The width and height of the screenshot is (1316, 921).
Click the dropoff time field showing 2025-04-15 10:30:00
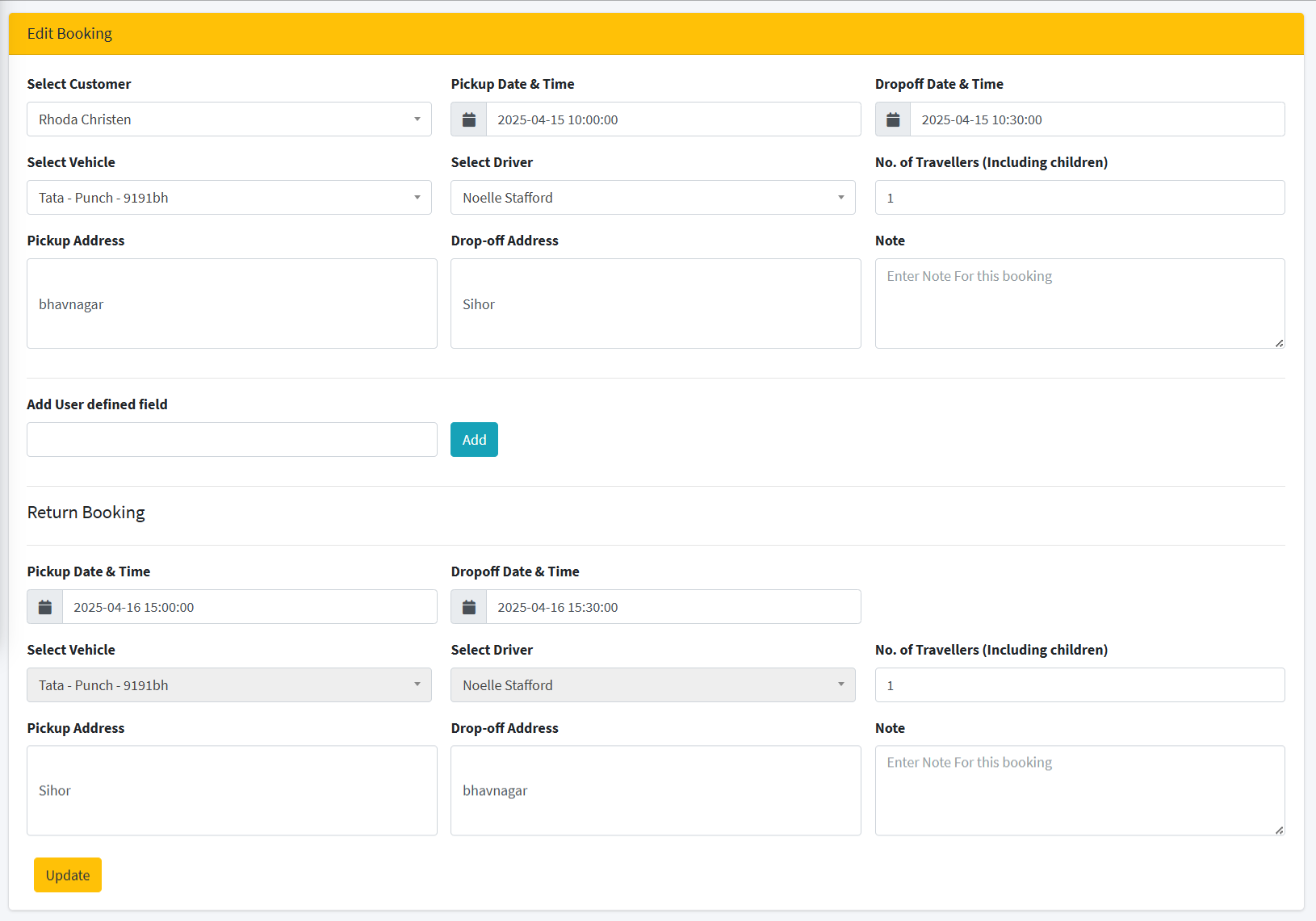pos(1096,119)
